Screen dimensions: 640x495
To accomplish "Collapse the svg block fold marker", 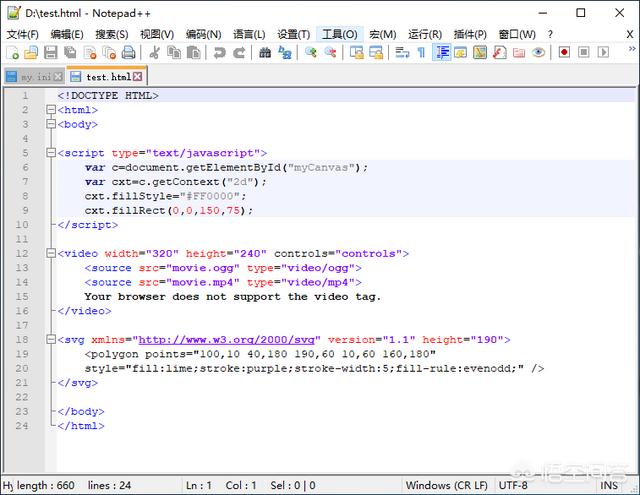I will [x=51, y=339].
